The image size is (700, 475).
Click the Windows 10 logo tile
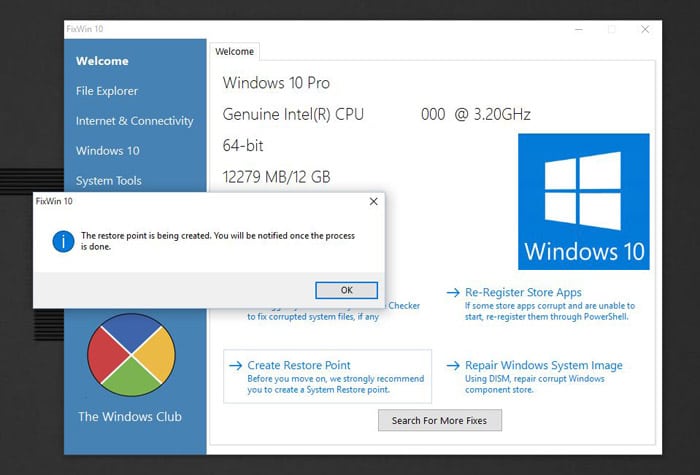point(583,201)
